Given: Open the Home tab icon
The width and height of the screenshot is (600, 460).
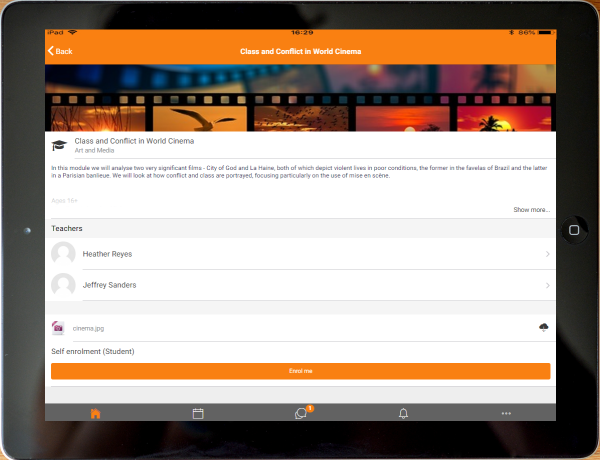Looking at the screenshot, I should click(x=96, y=413).
